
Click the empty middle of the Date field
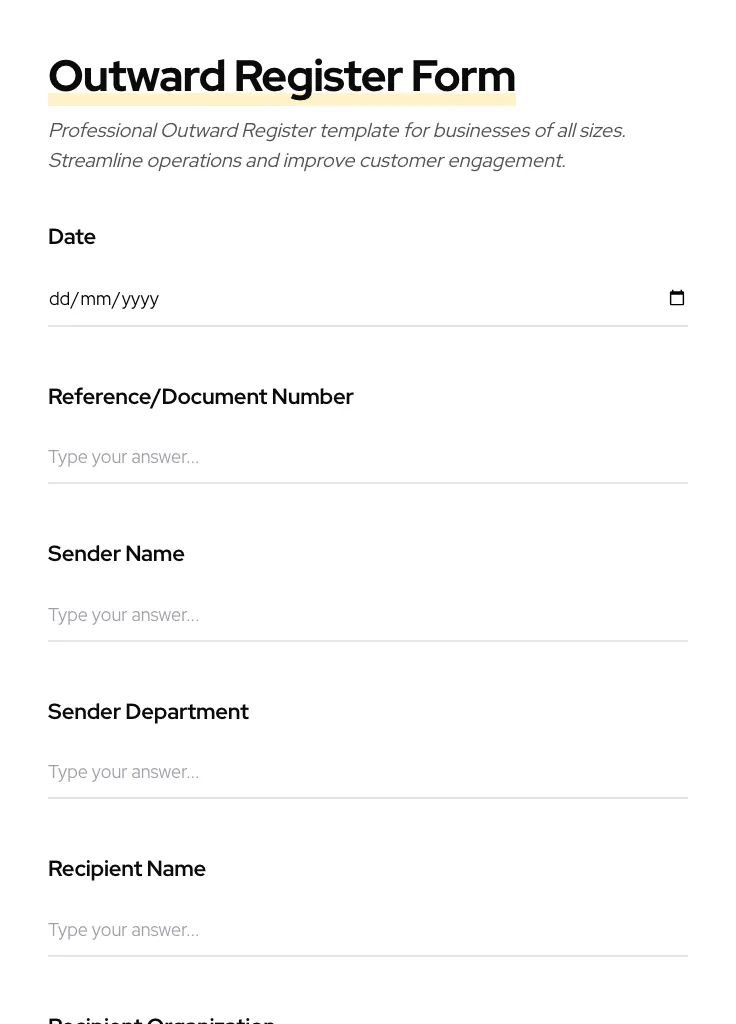[400, 299]
